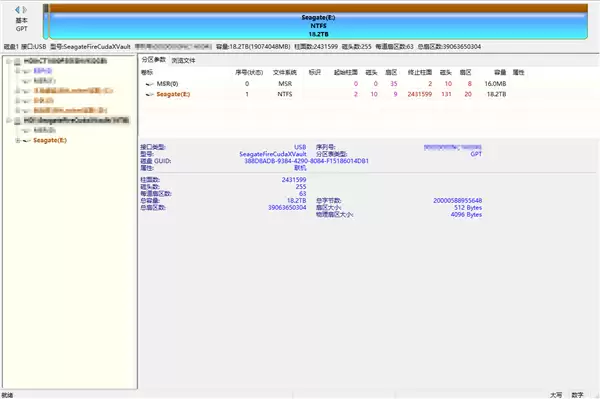Click the MSR(0) partition icon in the table
Screen dimensions: 600x399
click(x=149, y=84)
